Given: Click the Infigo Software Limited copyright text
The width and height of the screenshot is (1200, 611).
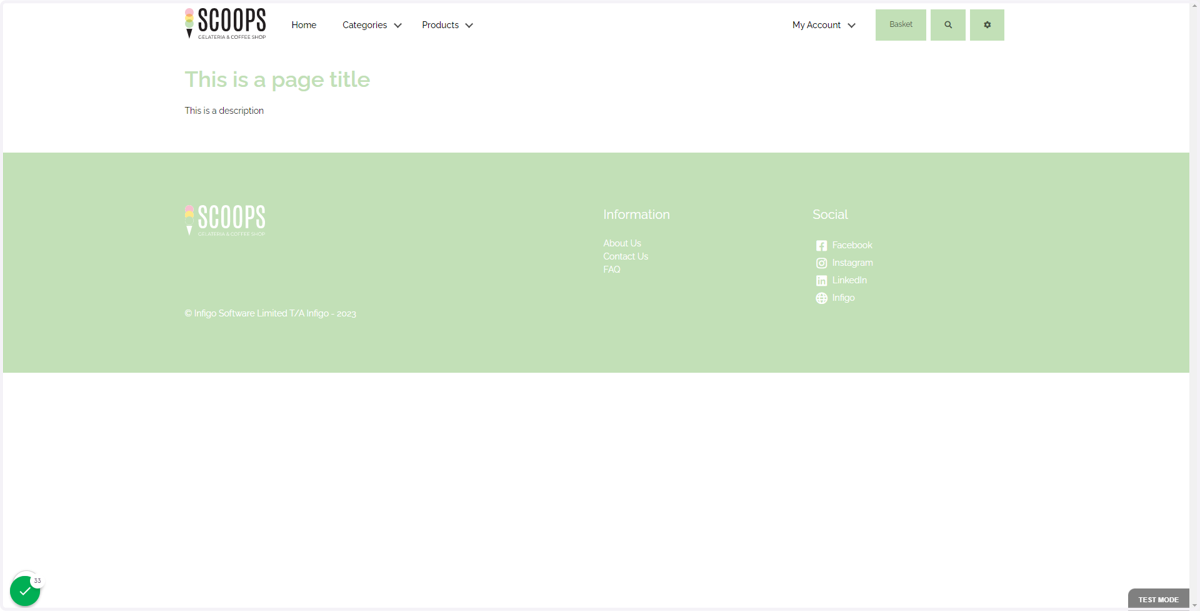Looking at the screenshot, I should pyautogui.click(x=270, y=313).
